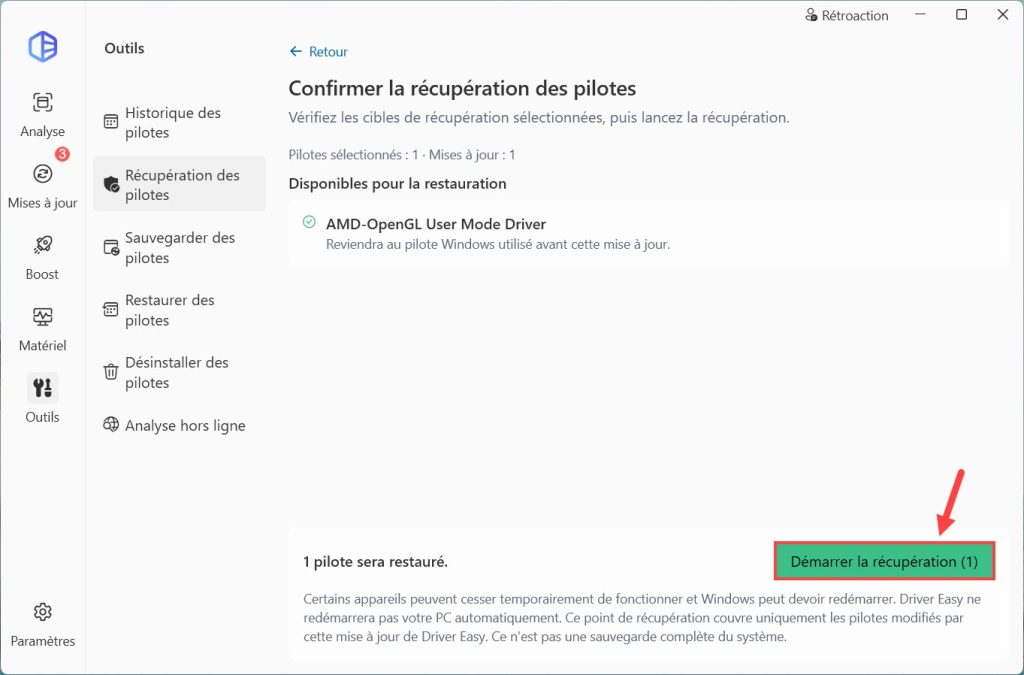Open Désinstaller des pilotes menu item
Image resolution: width=1024 pixels, height=675 pixels.
point(179,372)
